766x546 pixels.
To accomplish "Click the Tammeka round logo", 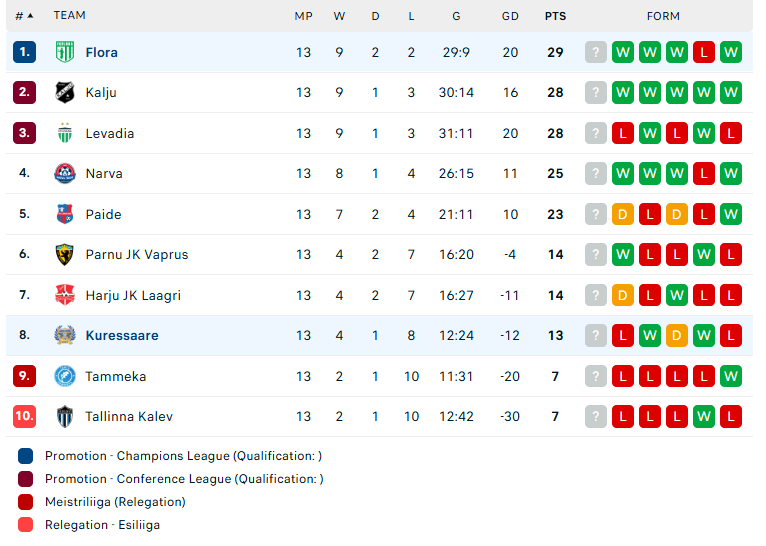I will tap(64, 376).
